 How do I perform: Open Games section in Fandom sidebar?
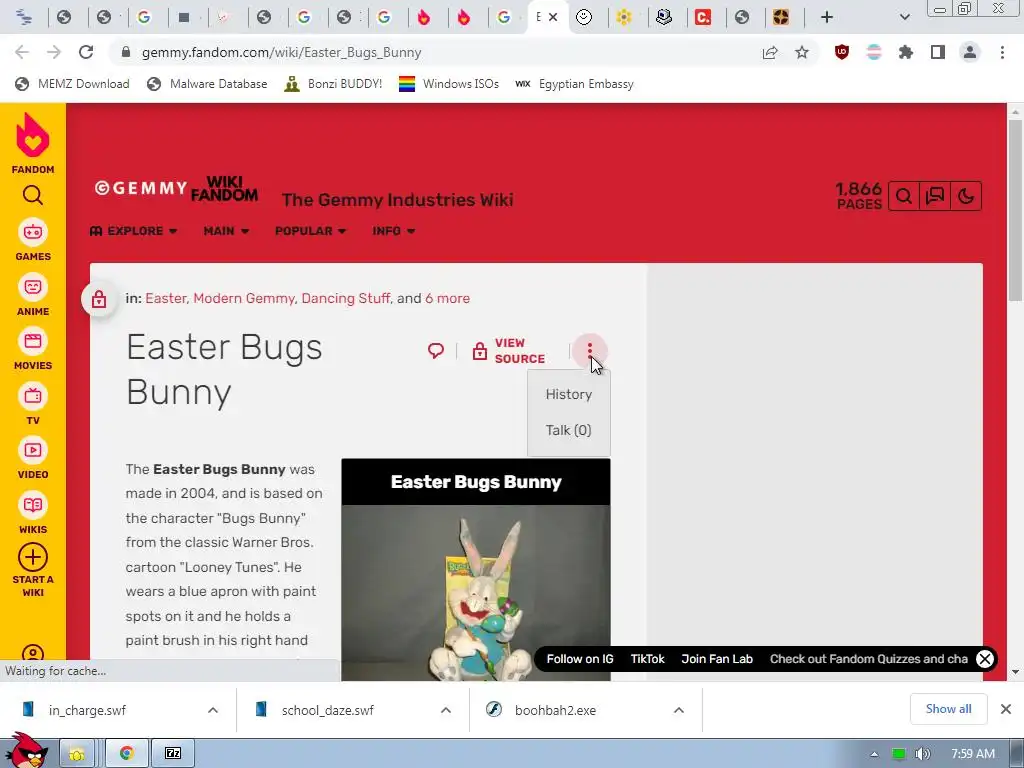[33, 240]
